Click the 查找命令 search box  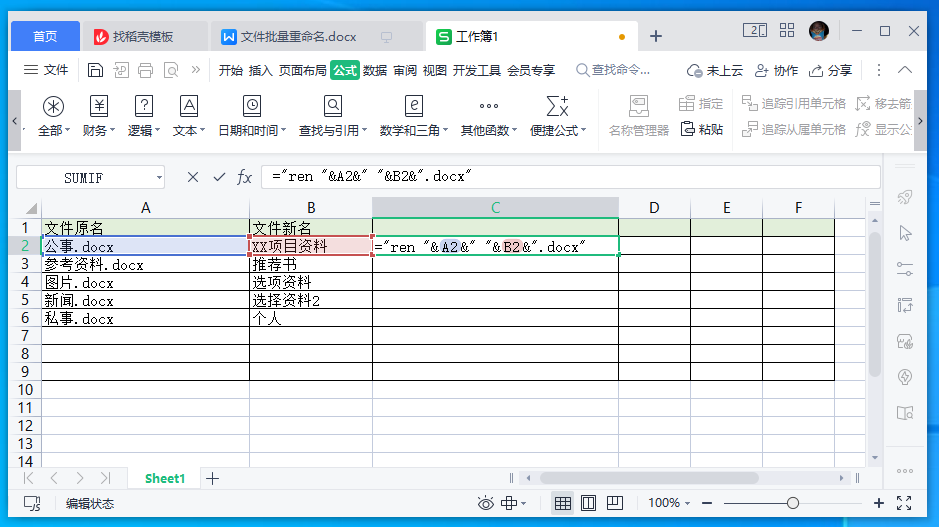pyautogui.click(x=613, y=70)
